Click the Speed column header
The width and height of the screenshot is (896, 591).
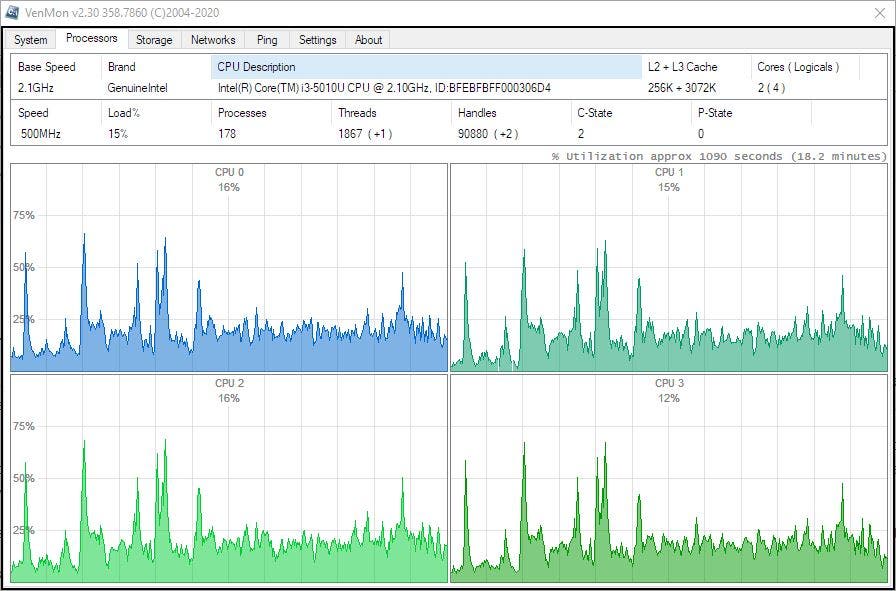pyautogui.click(x=56, y=113)
